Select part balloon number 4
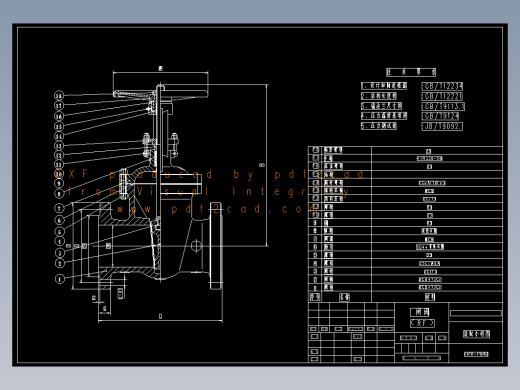The width and height of the screenshot is (520, 390). pos(59,241)
